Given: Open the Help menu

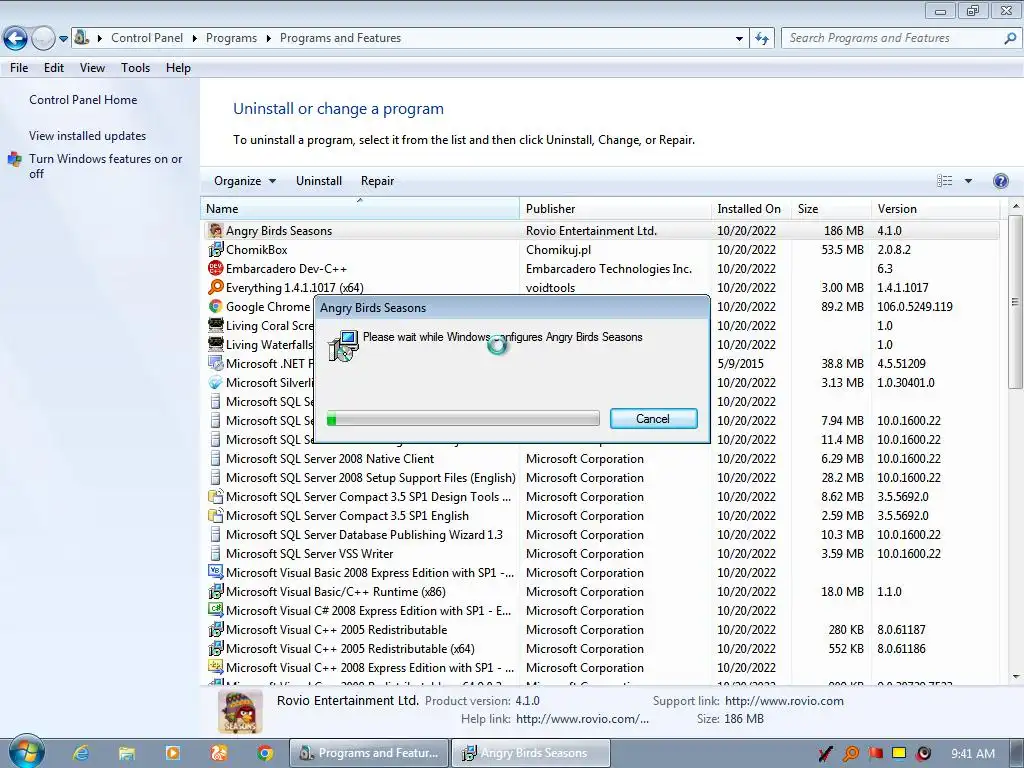Looking at the screenshot, I should click(178, 68).
